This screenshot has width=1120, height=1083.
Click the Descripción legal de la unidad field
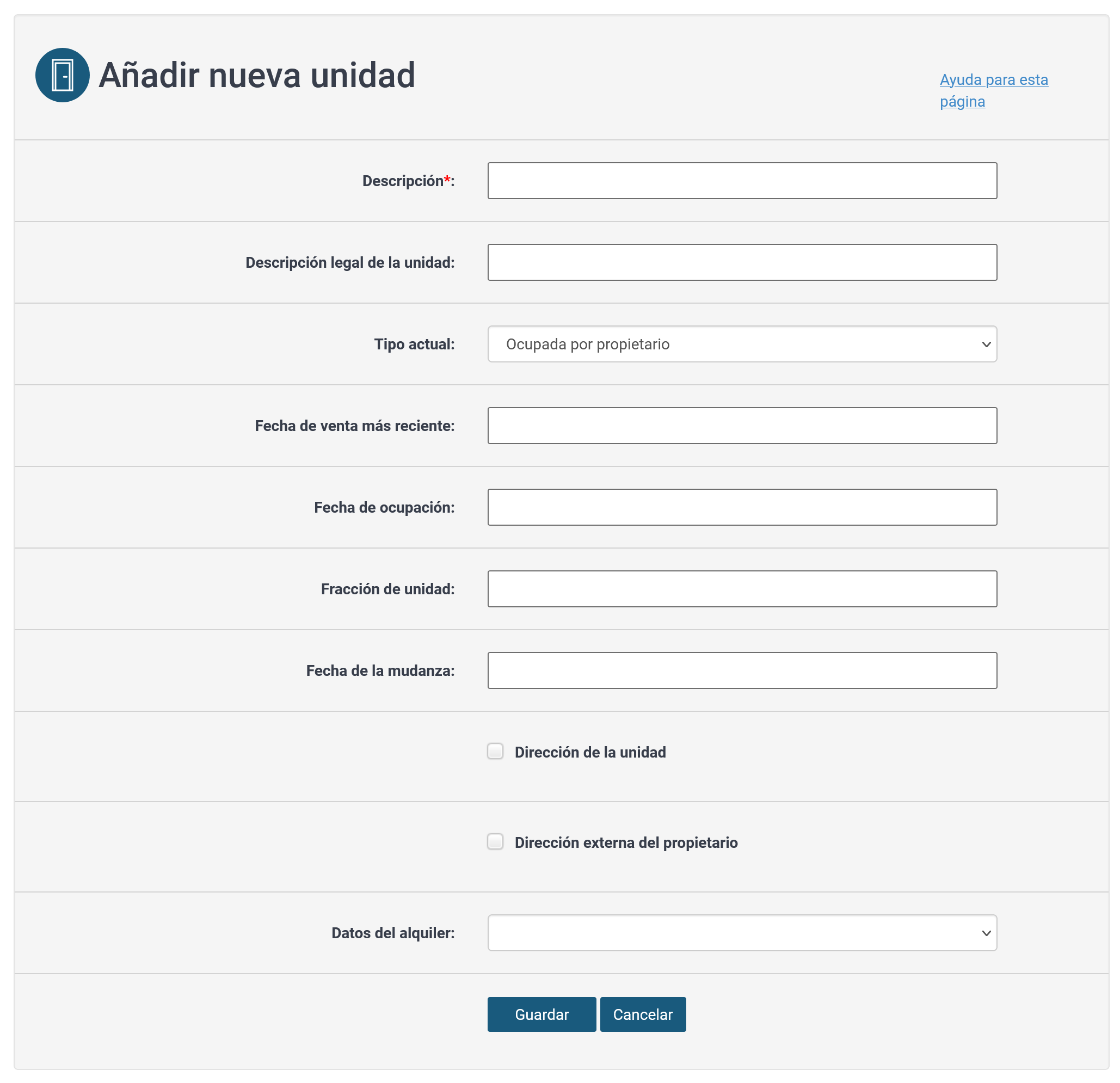[742, 262]
